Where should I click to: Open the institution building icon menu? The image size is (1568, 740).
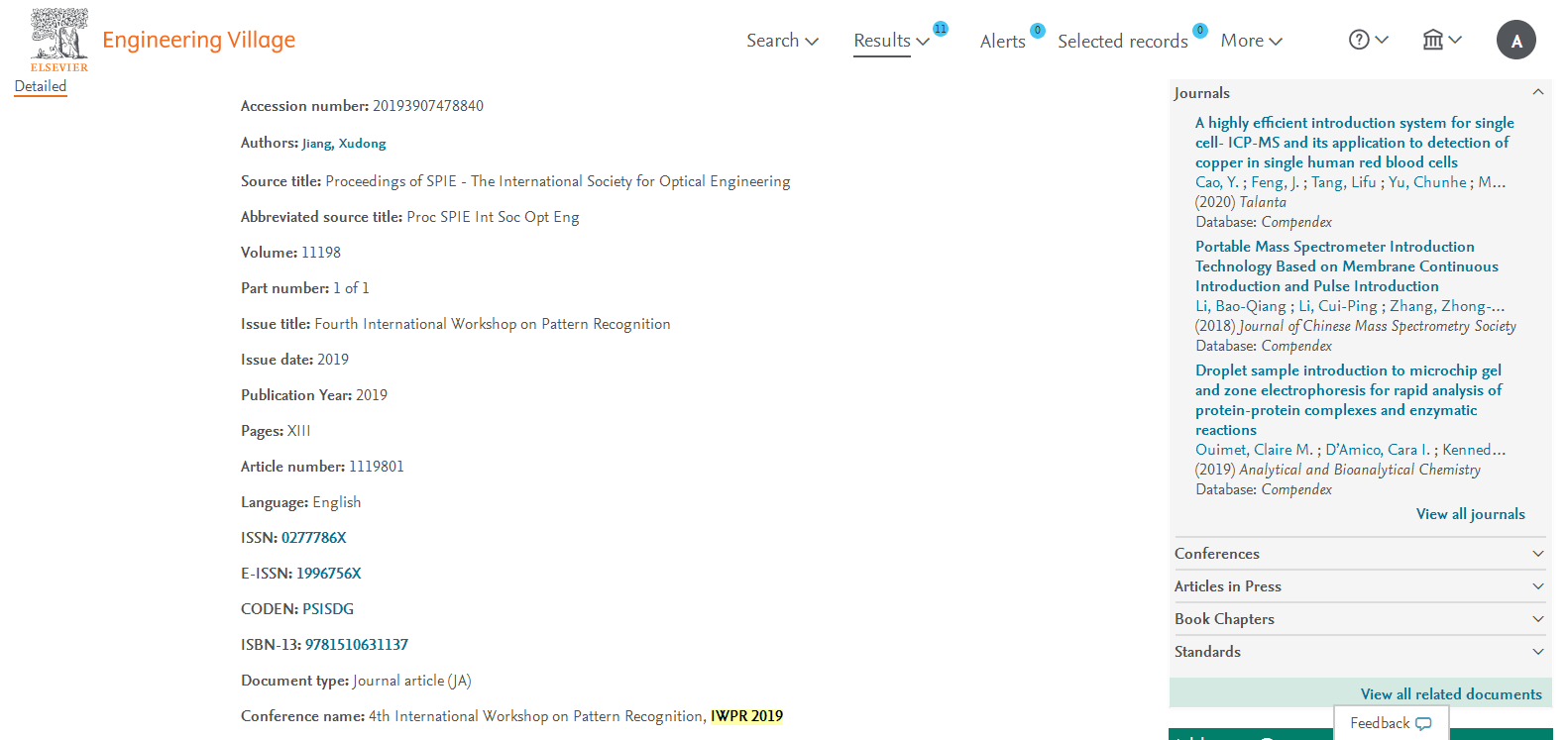[x=1433, y=40]
